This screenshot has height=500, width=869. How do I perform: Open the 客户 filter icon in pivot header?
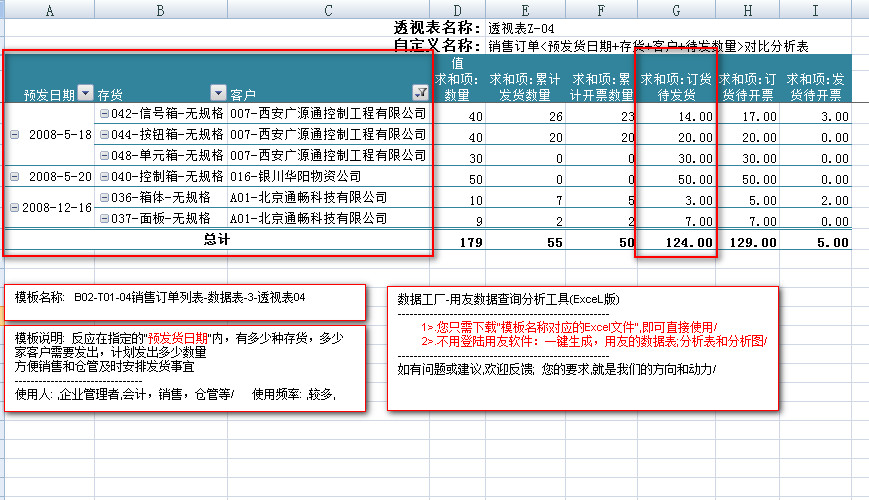[420, 94]
